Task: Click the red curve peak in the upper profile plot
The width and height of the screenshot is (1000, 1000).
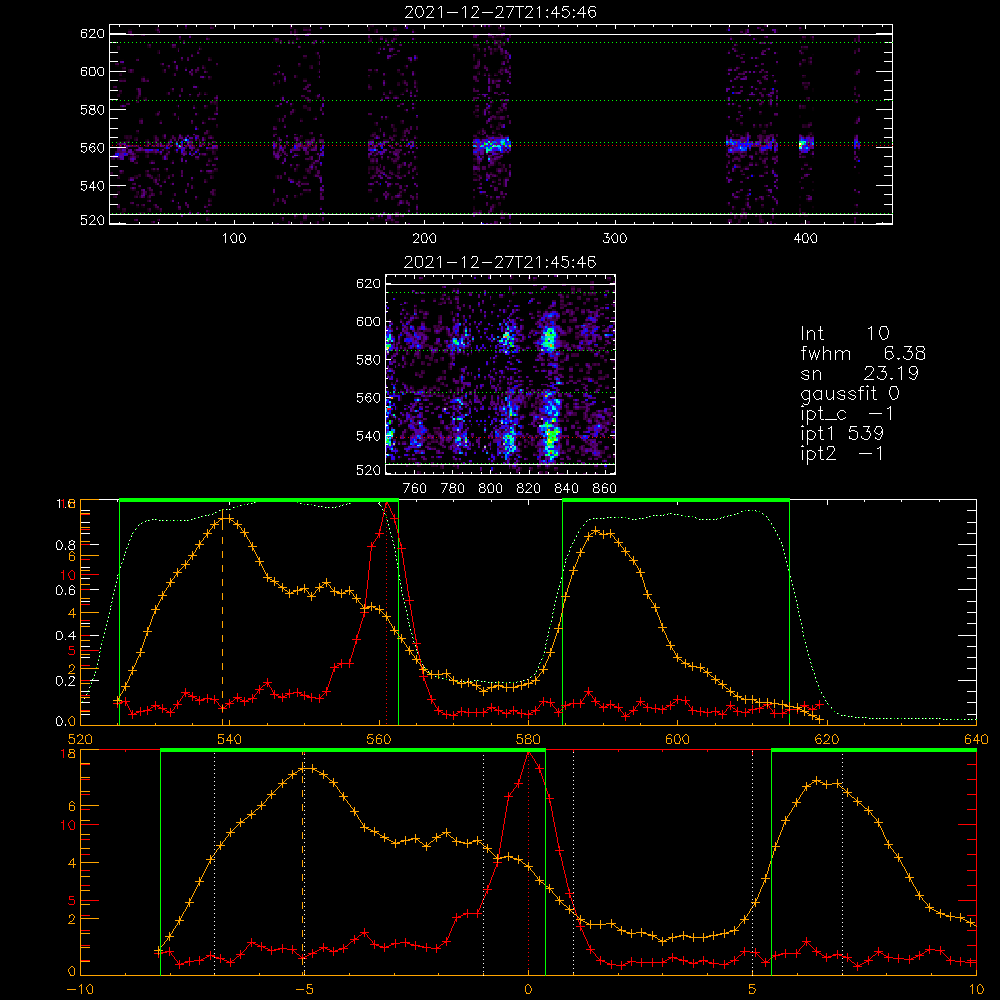Action: pyautogui.click(x=387, y=505)
